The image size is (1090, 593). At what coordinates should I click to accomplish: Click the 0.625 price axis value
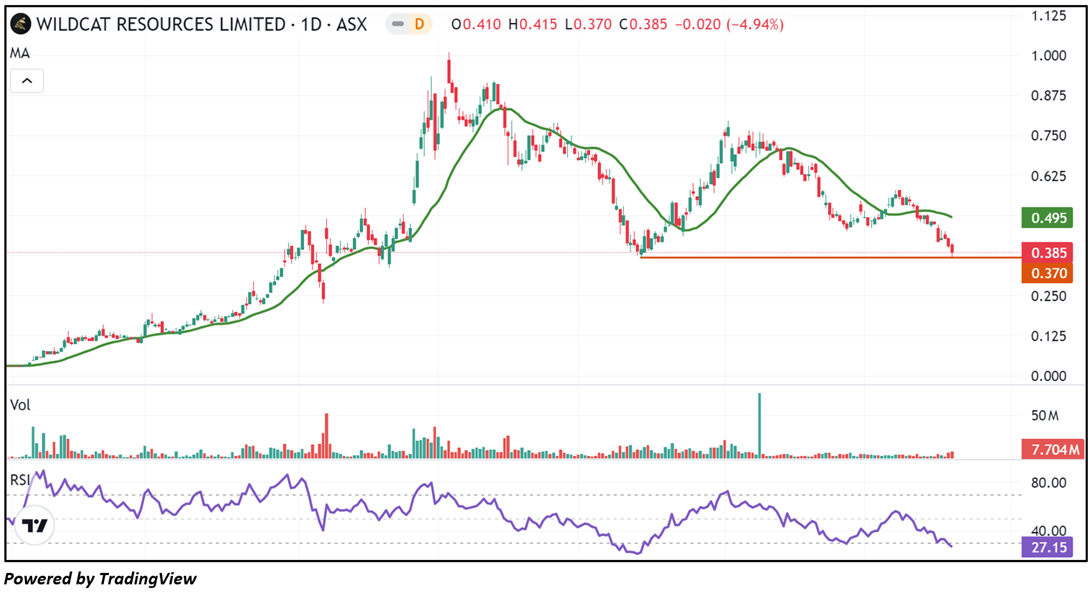[1048, 176]
